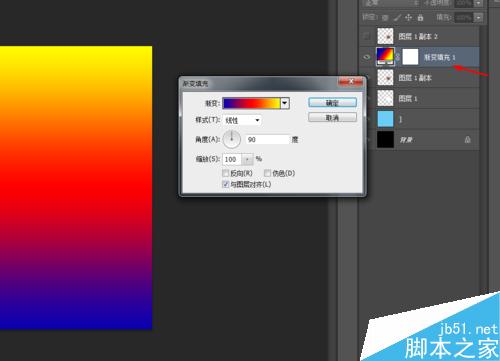Show the hidden 图层 1 副本 2 layer
The image size is (500, 361).
click(367, 36)
